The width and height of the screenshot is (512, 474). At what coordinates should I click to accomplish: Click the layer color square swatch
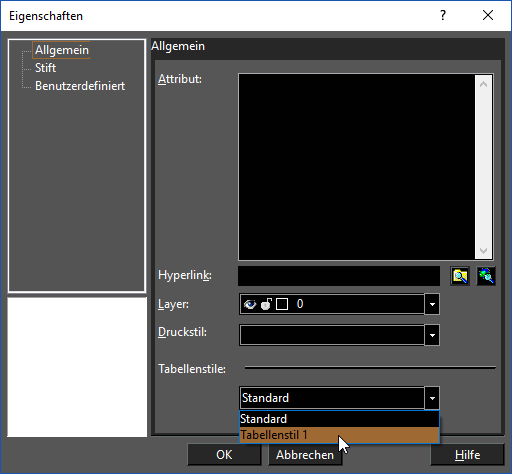click(282, 304)
